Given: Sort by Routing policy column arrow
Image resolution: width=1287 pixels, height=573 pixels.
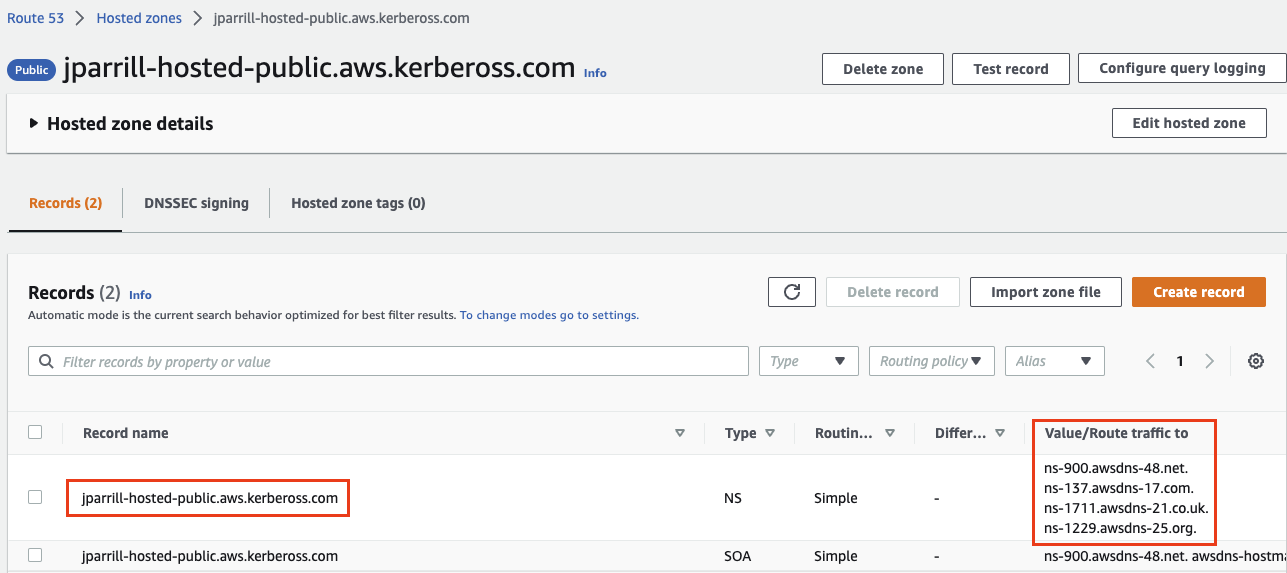Looking at the screenshot, I should [890, 433].
